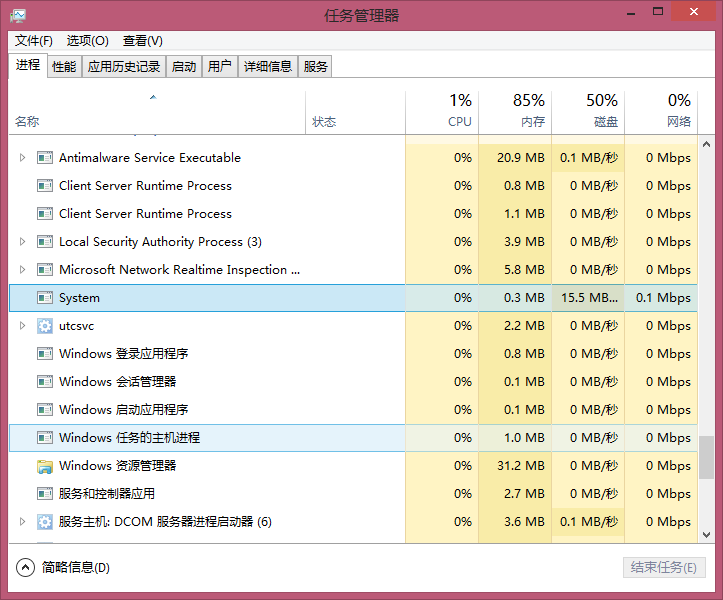Click the 31.2 MB memory value

coord(521,466)
